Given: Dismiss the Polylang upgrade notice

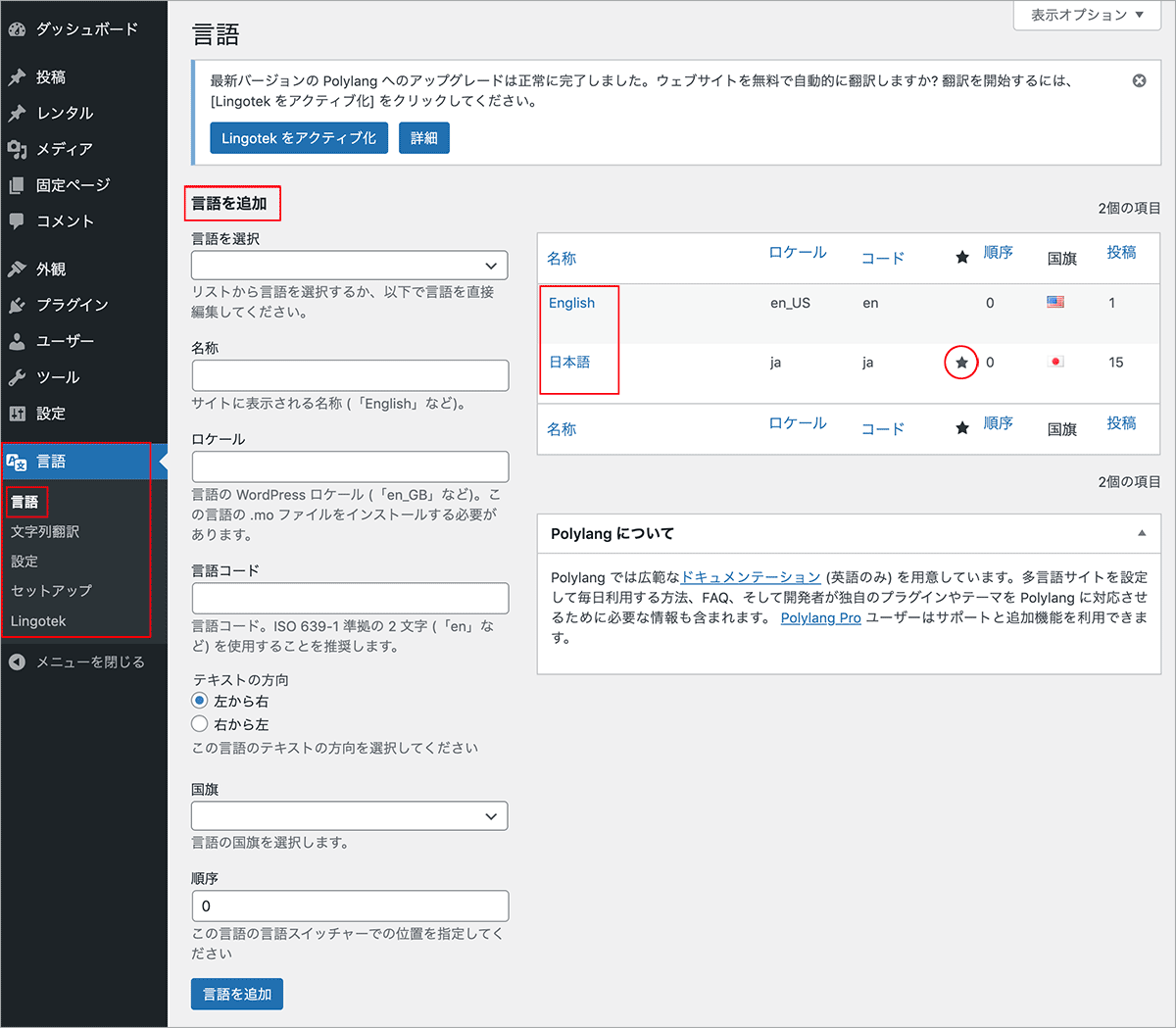Looking at the screenshot, I should click(1139, 81).
